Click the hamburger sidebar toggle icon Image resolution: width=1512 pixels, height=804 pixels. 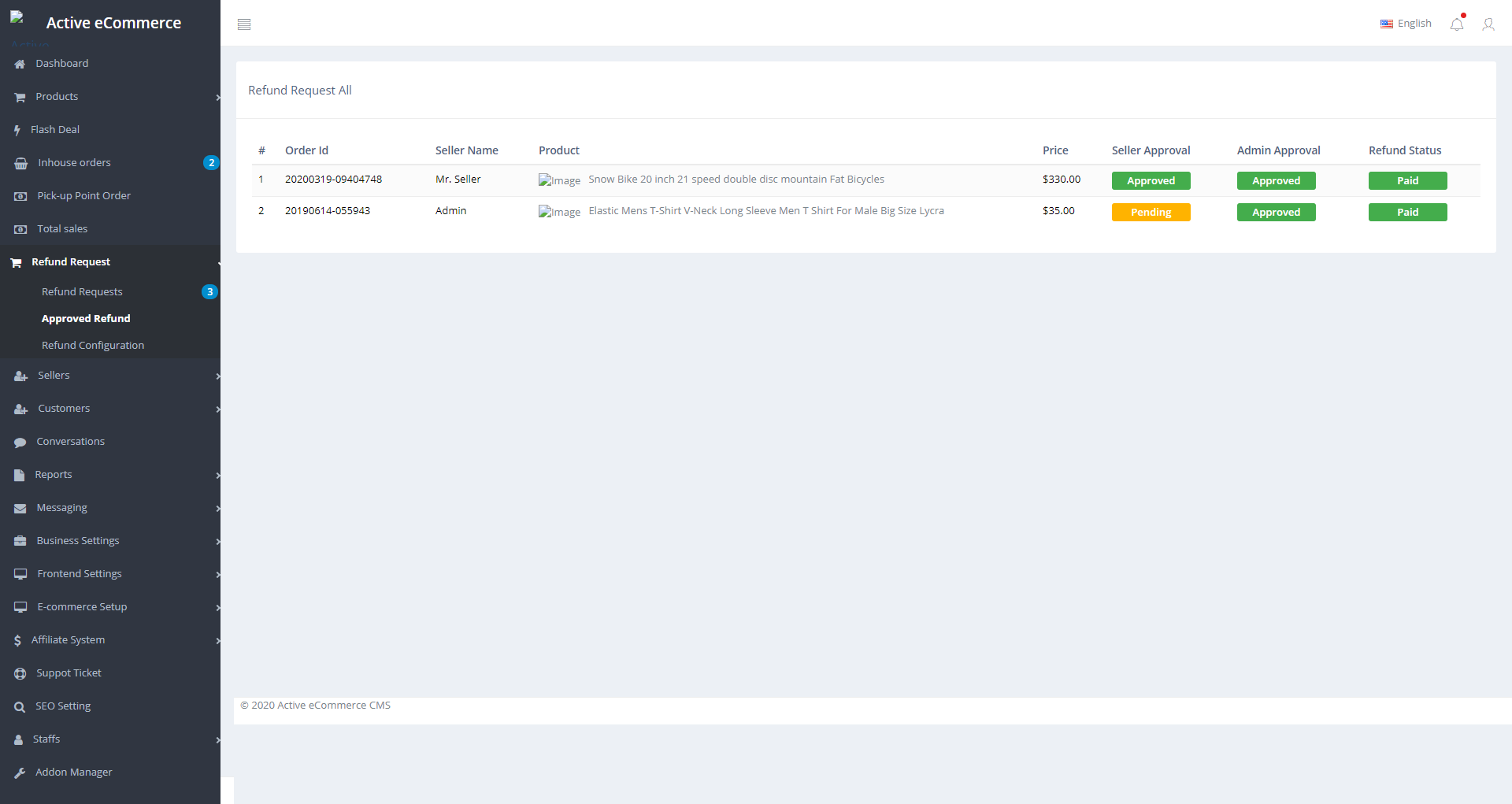tap(244, 24)
